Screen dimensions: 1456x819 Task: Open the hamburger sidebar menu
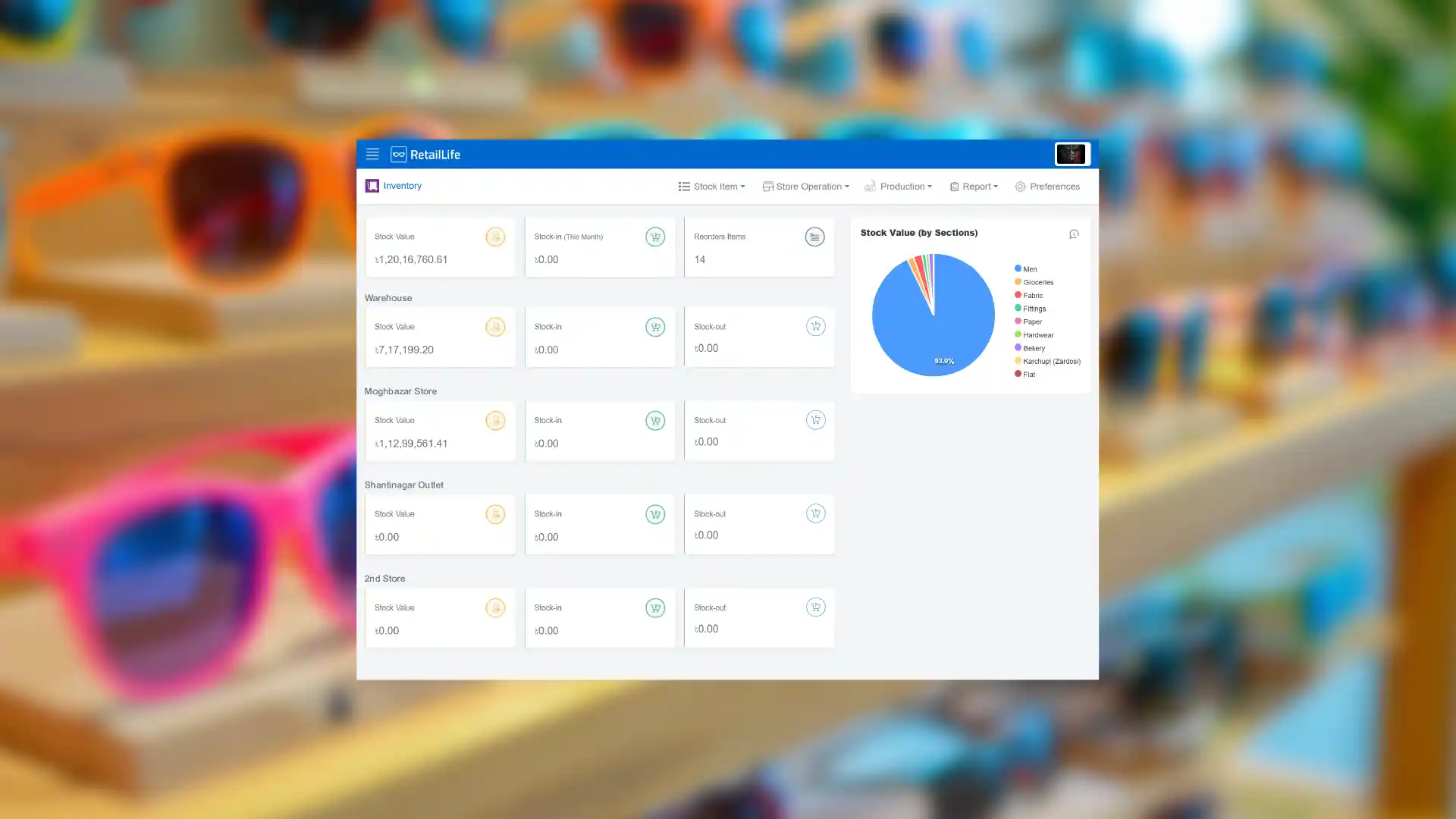click(x=372, y=154)
